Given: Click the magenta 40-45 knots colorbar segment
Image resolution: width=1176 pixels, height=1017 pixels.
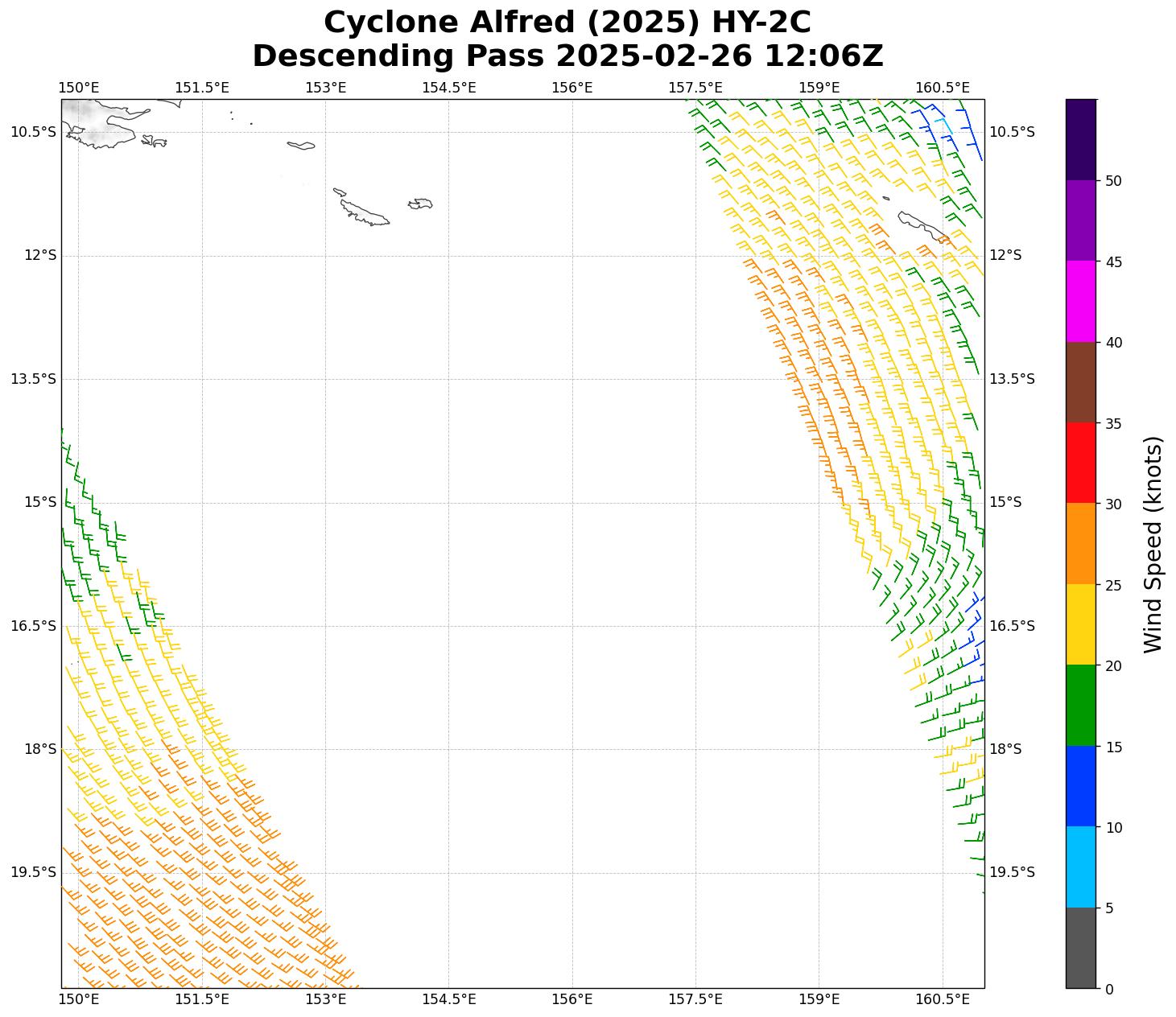Looking at the screenshot, I should pyautogui.click(x=1080, y=301).
